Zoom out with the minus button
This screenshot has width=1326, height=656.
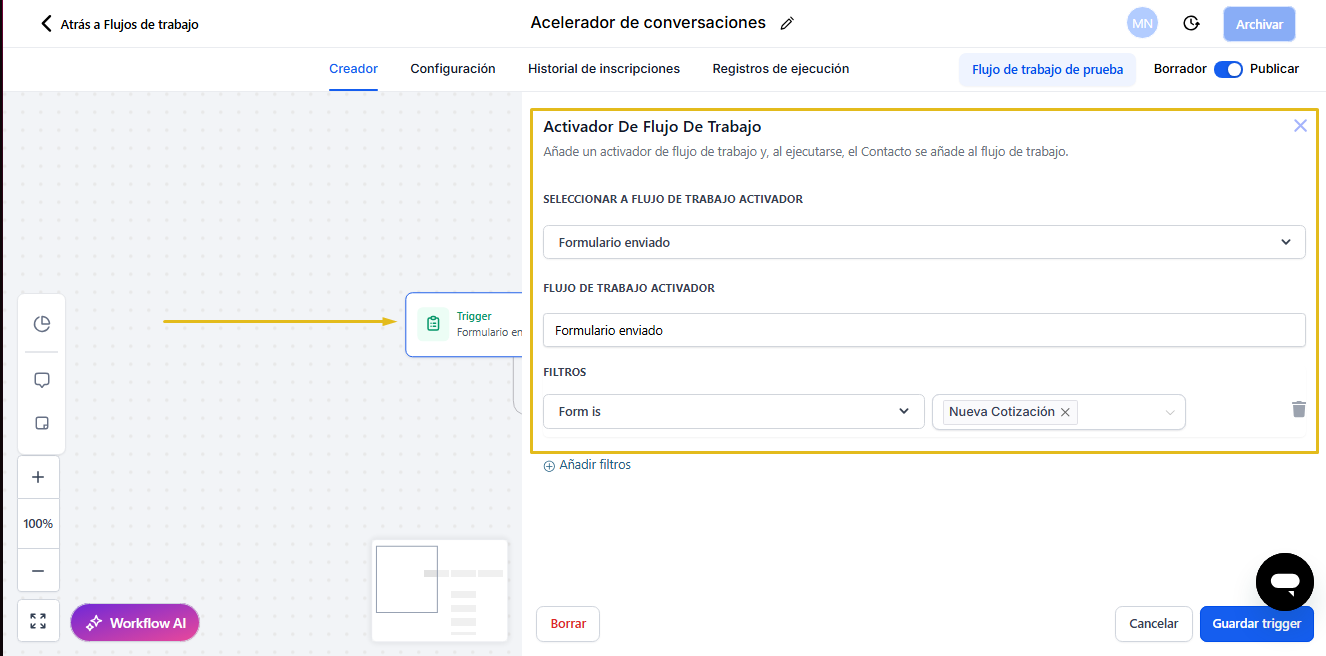38,570
